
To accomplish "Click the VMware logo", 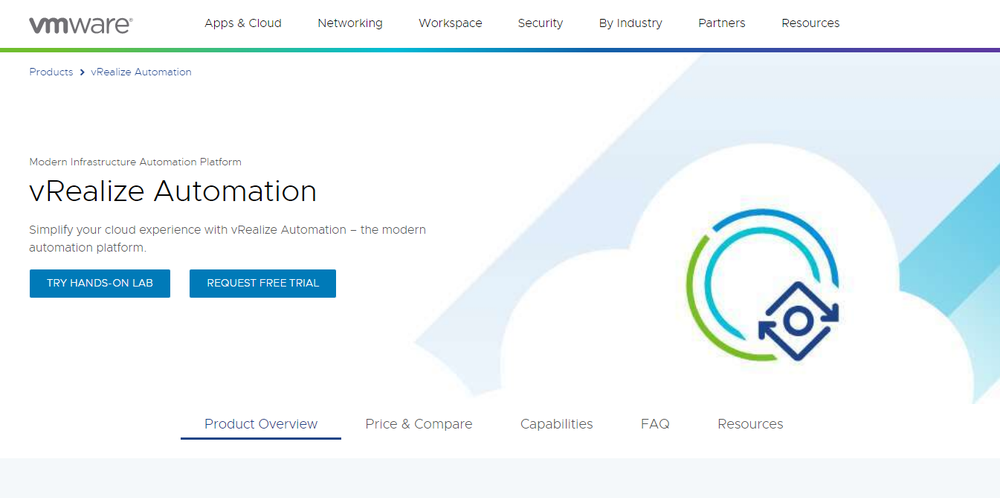I will coord(81,25).
